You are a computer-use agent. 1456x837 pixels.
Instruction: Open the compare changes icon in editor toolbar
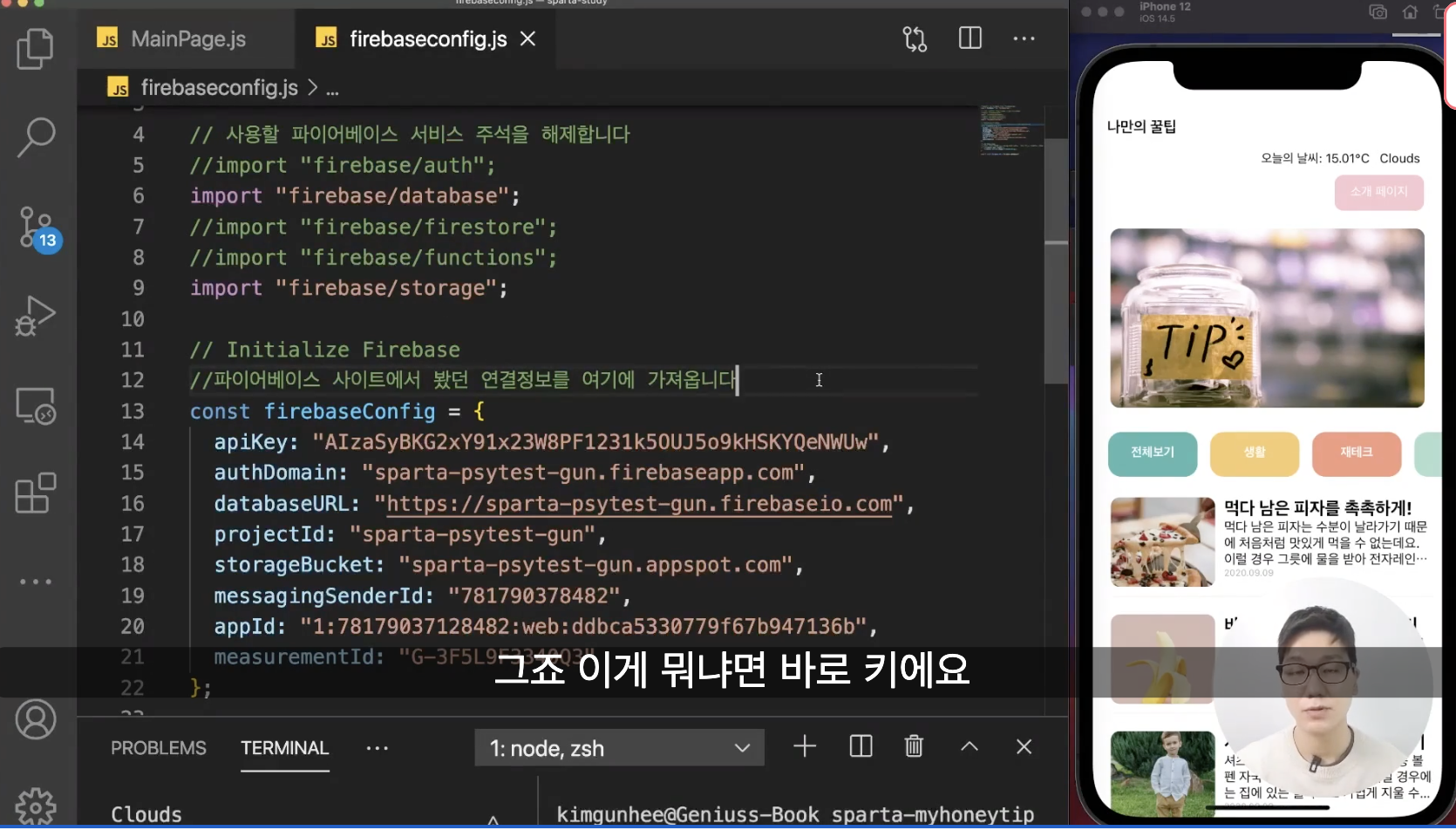tap(915, 39)
